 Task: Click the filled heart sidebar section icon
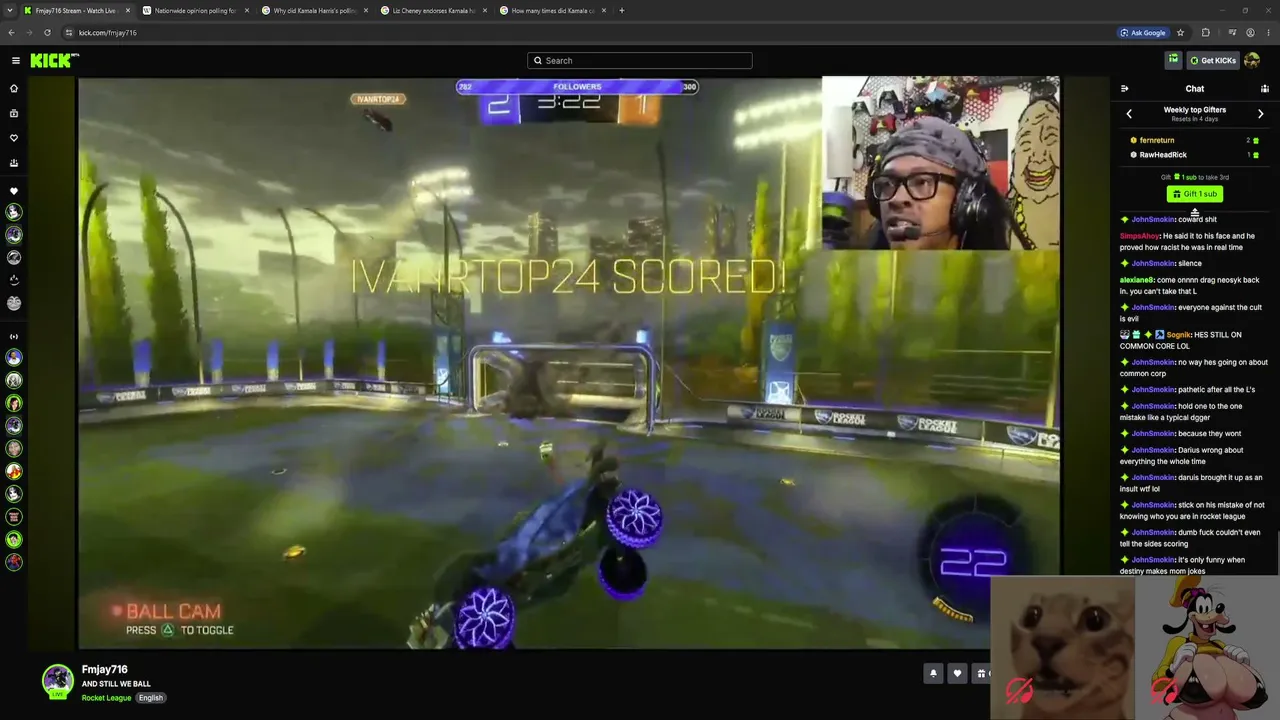pos(14,191)
